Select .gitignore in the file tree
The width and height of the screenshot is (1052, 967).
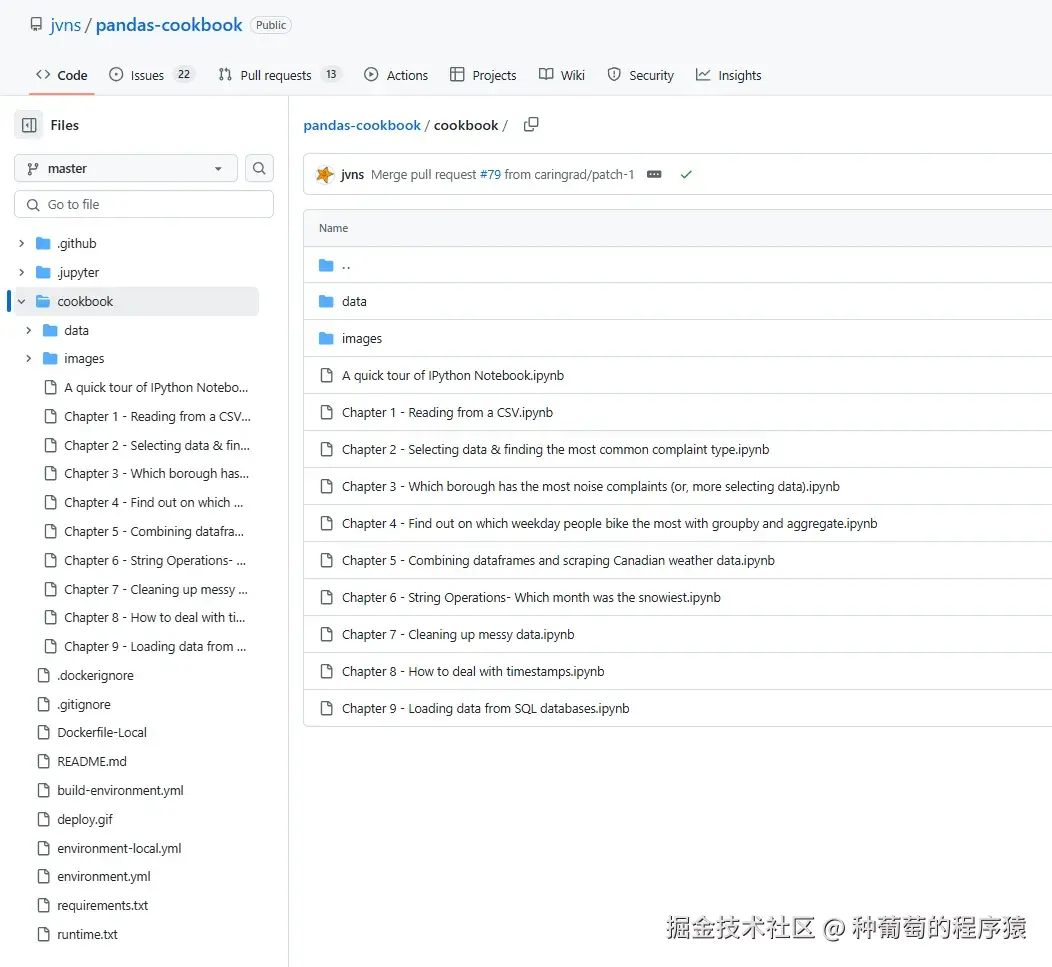click(x=84, y=704)
